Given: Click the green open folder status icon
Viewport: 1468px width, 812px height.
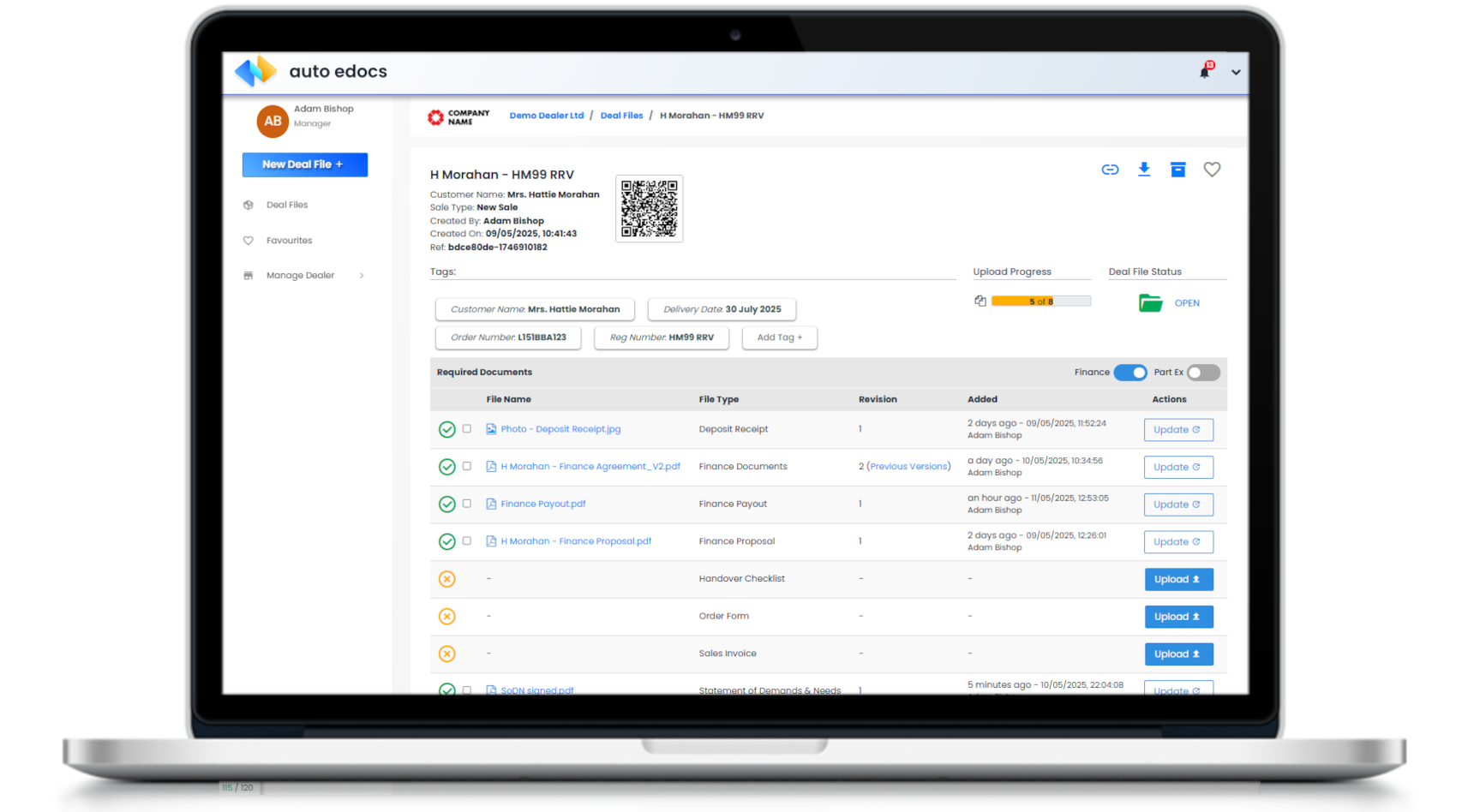Looking at the screenshot, I should 1150,303.
